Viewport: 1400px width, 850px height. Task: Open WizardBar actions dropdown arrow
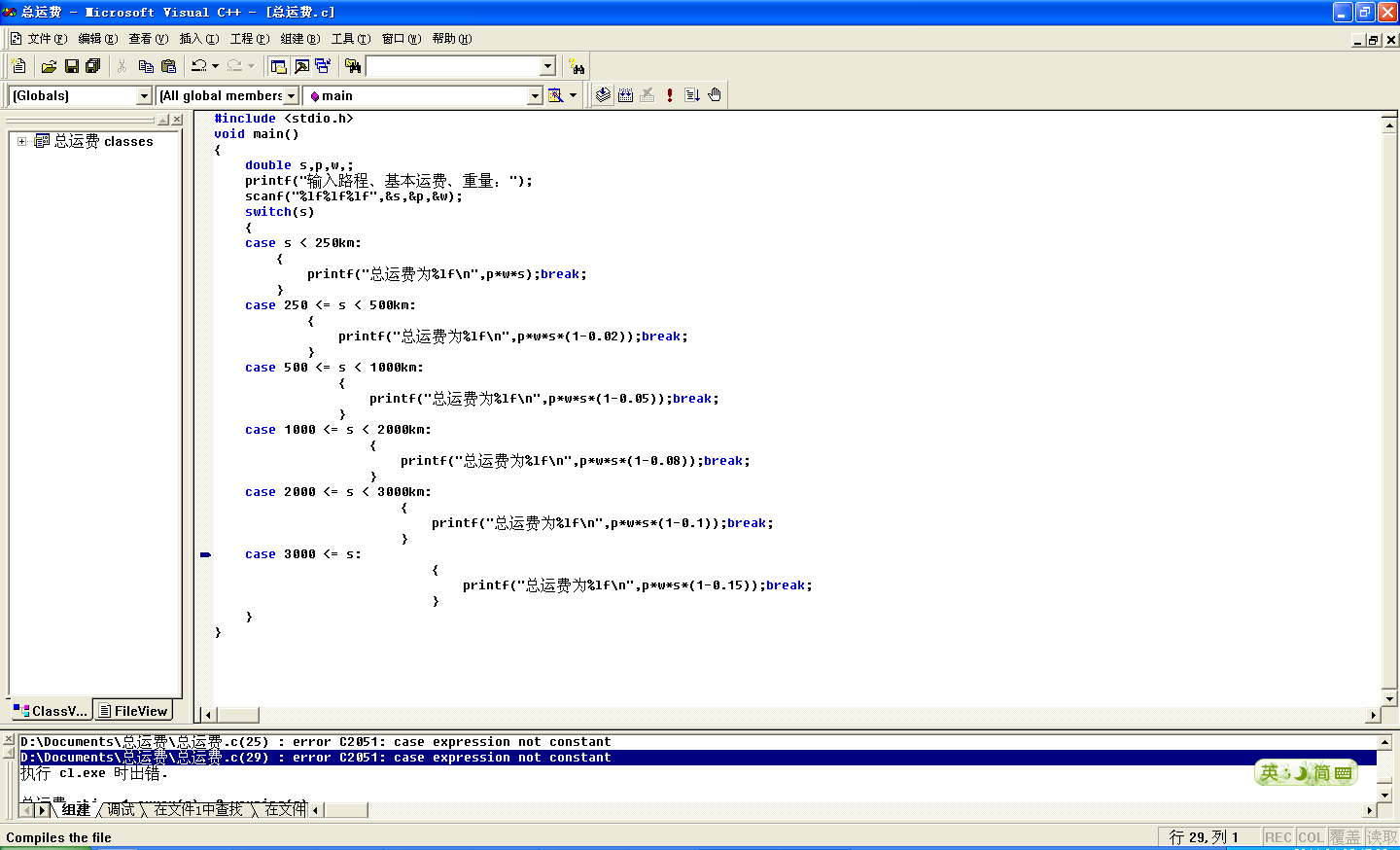pyautogui.click(x=573, y=95)
